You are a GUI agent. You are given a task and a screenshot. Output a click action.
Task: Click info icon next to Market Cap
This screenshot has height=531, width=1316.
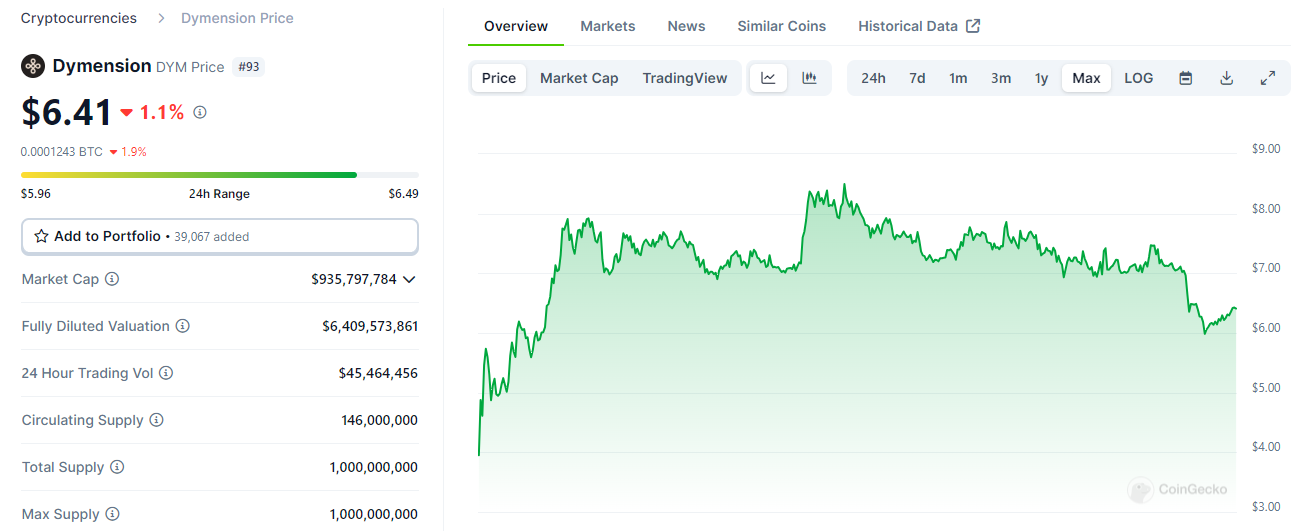(x=112, y=279)
